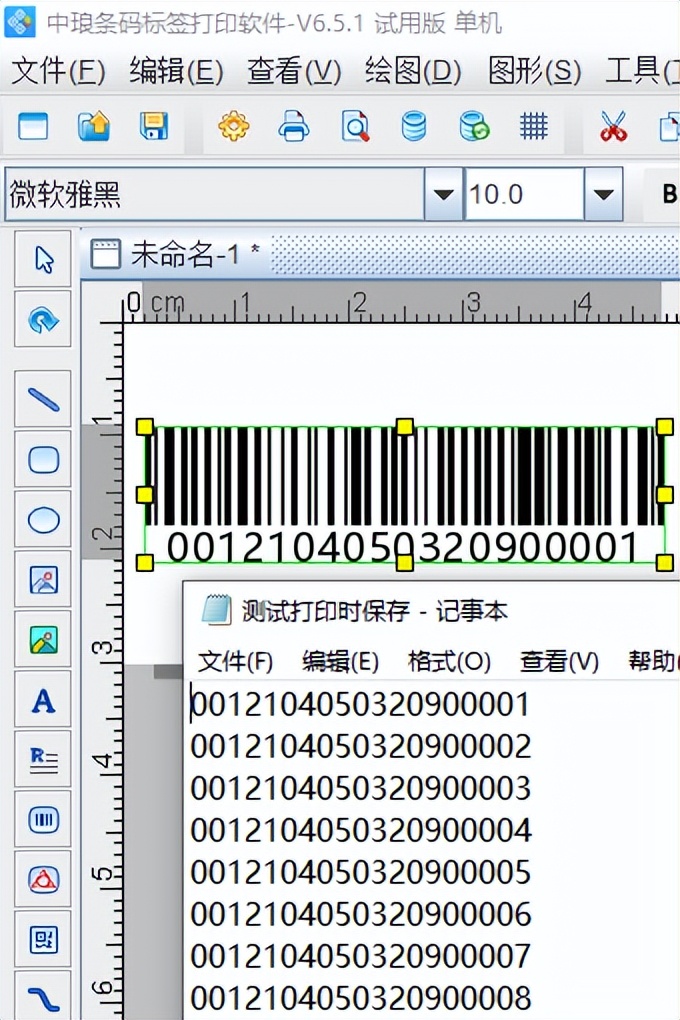Screen dimensions: 680x1020
Task: Open the 编辑(E) menu in main window
Action: click(176, 71)
